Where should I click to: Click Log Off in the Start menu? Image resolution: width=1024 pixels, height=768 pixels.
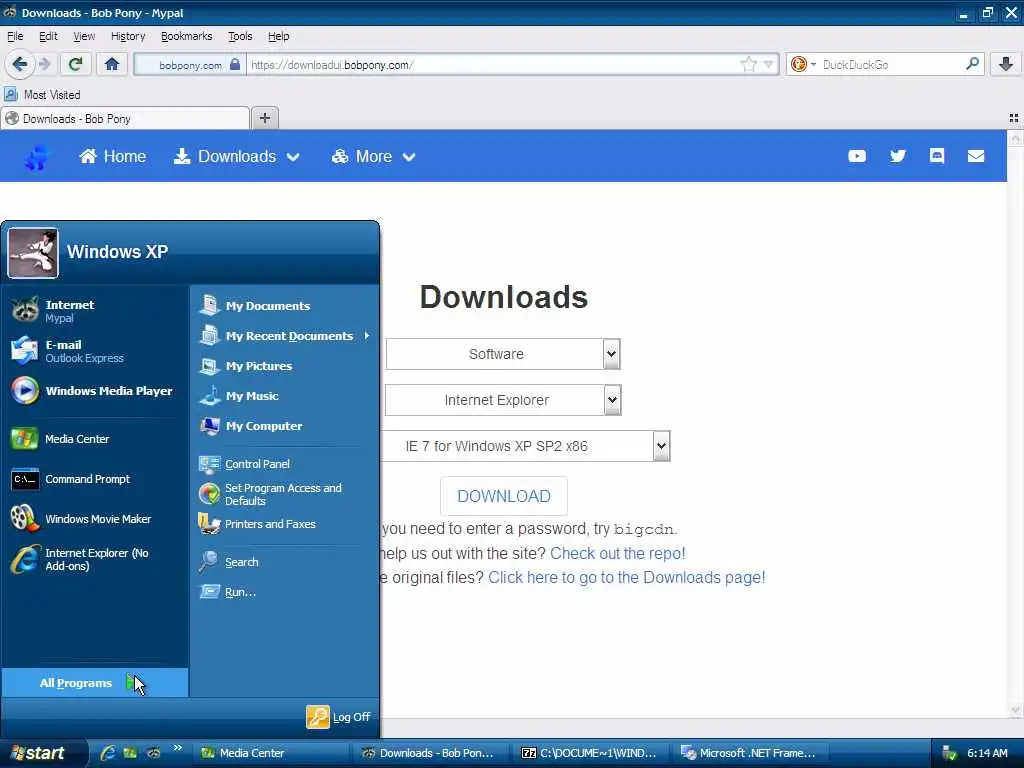tap(338, 717)
